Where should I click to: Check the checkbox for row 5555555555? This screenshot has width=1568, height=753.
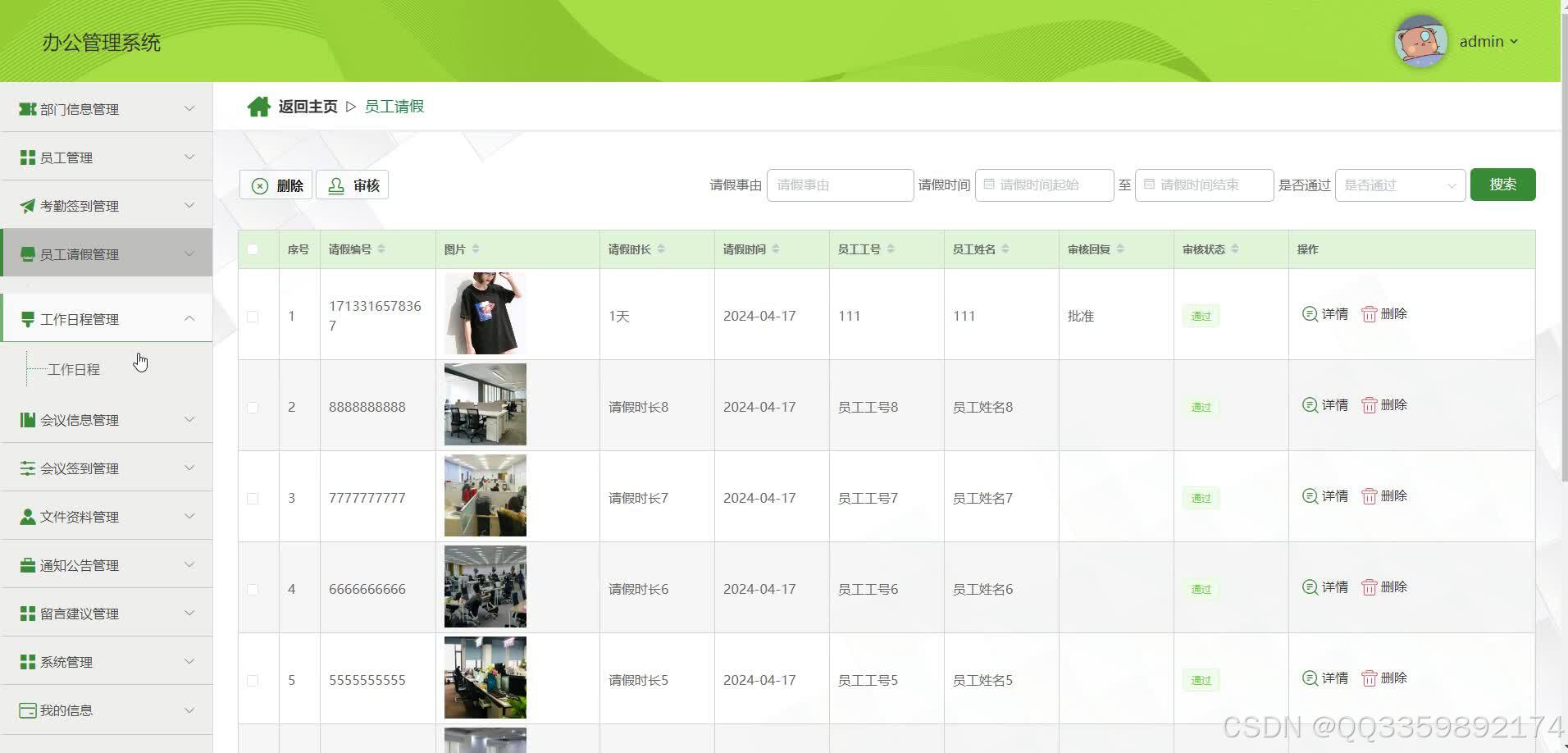tap(253, 680)
